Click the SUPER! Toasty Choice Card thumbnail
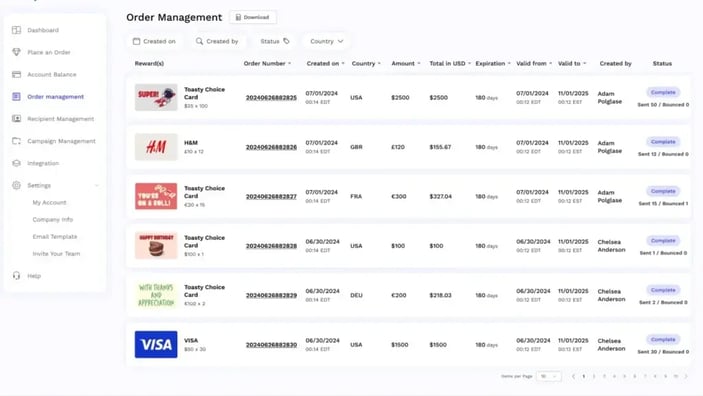 [156, 97]
